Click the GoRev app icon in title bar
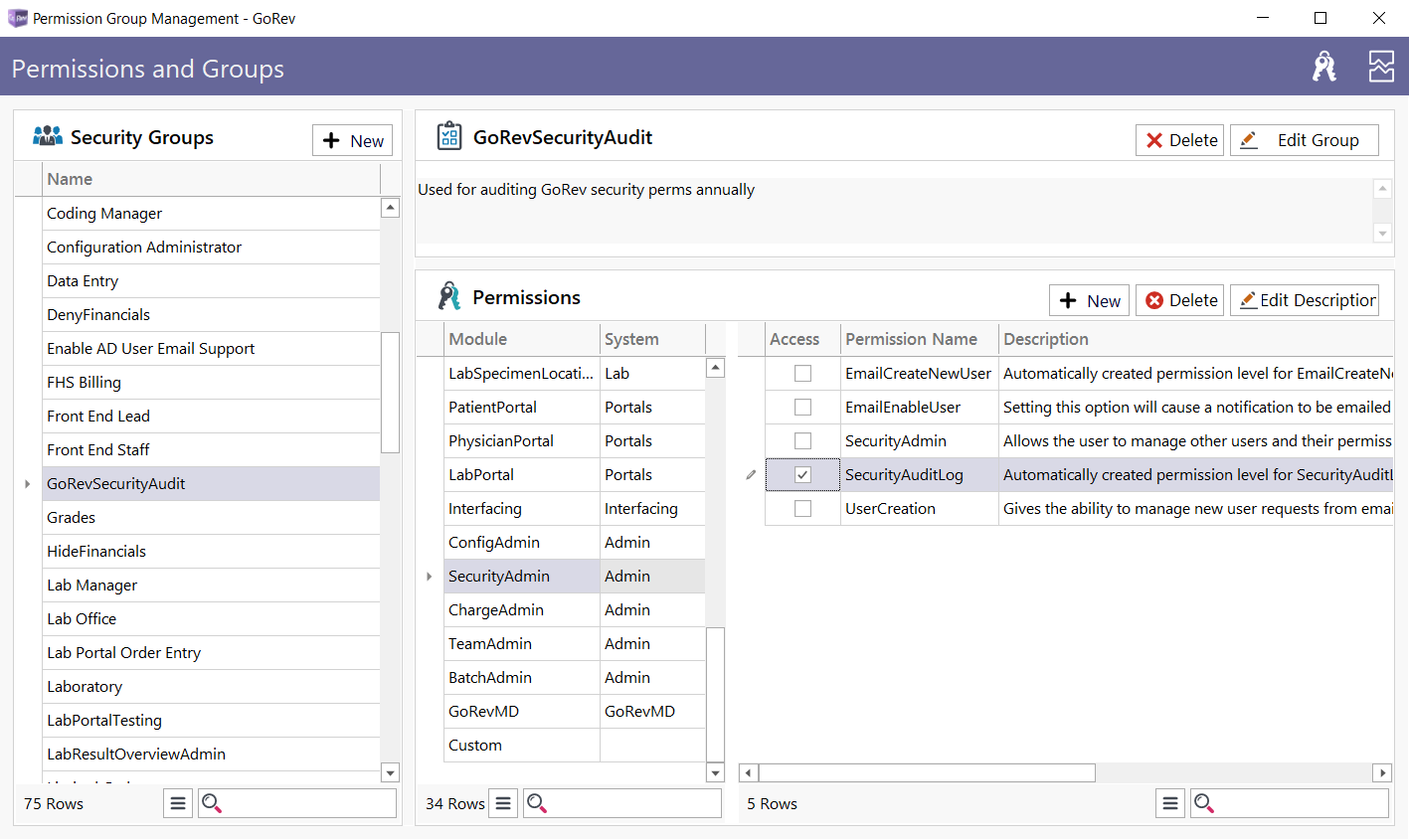The width and height of the screenshot is (1409, 840). 17,18
